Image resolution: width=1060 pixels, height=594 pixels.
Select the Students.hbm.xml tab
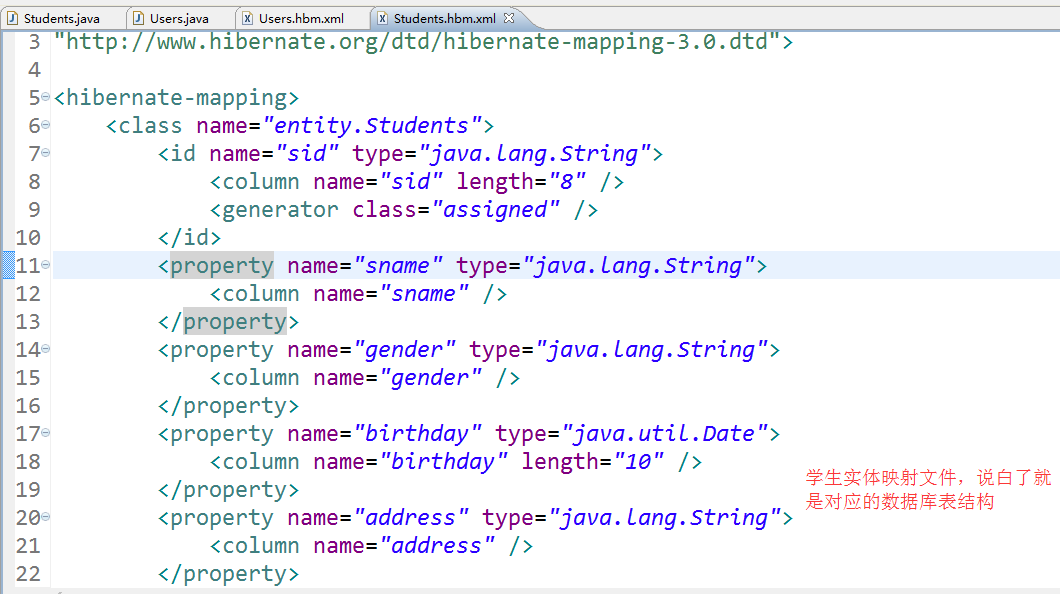tap(444, 18)
